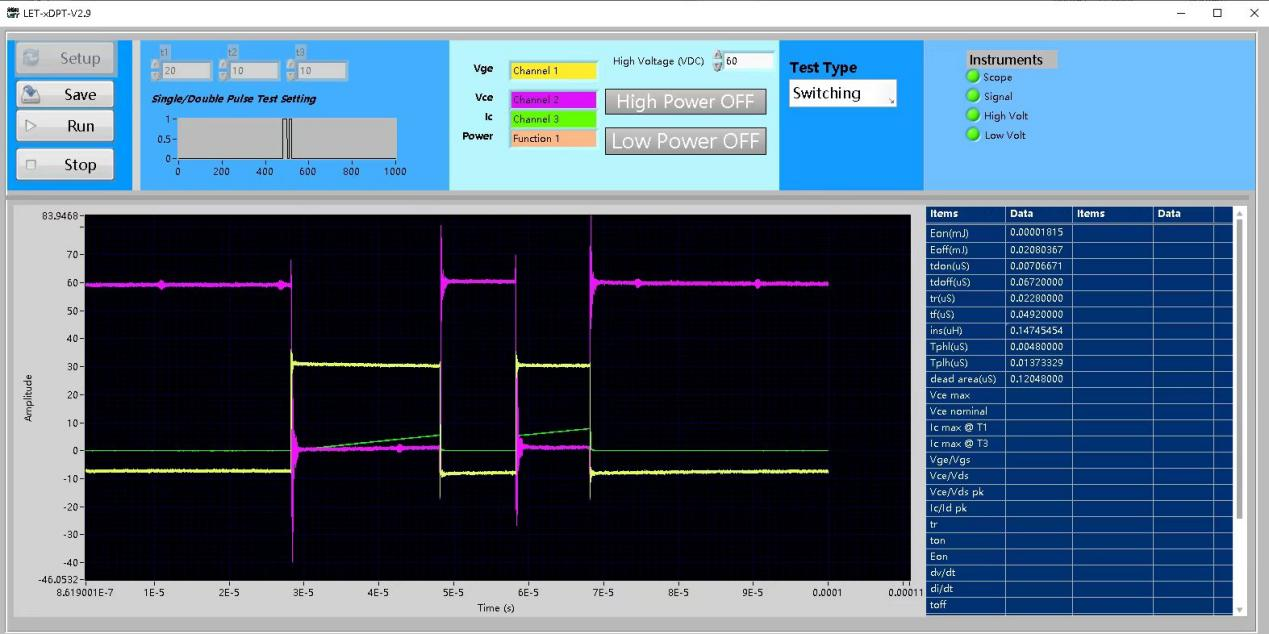Viewport: 1269px width, 634px height.
Task: Click the first Items column header
Action: (966, 214)
